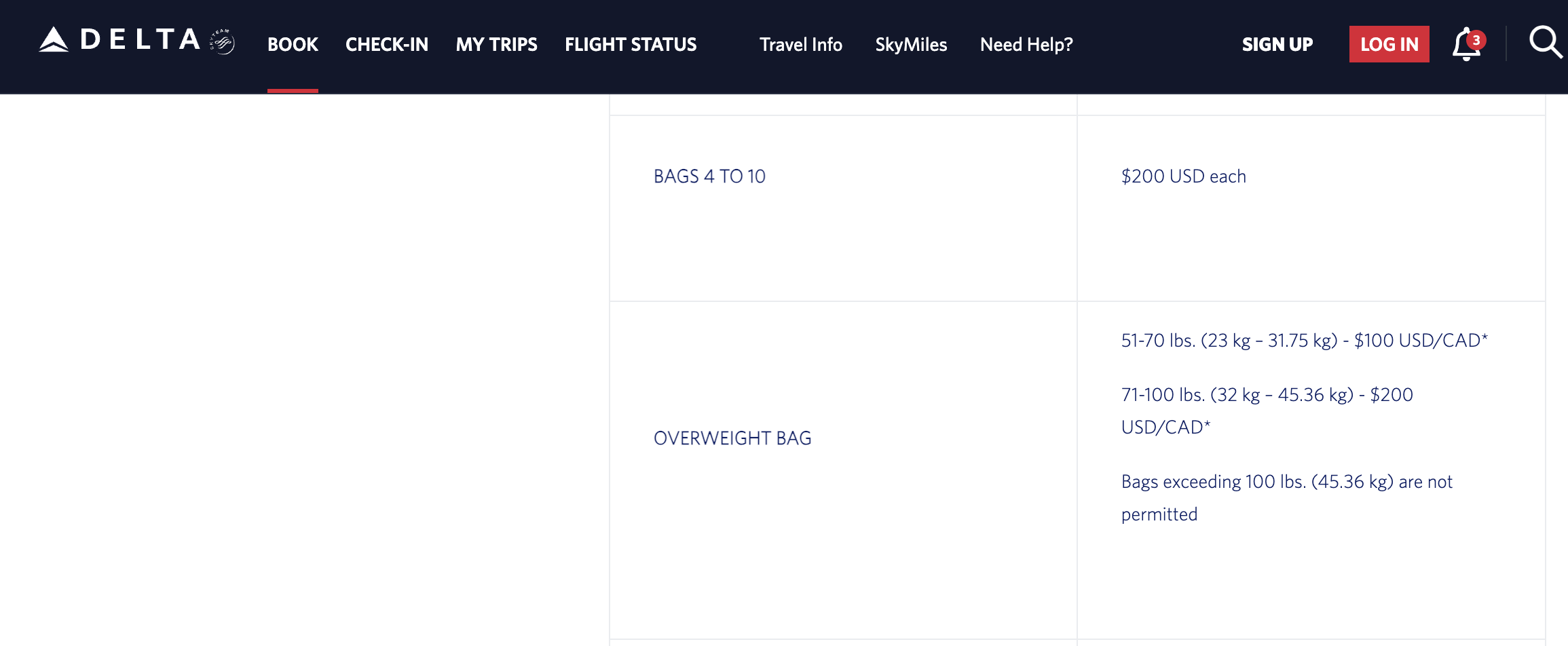Go to CHECK-IN tab
This screenshot has height=646, width=1568.
click(387, 45)
